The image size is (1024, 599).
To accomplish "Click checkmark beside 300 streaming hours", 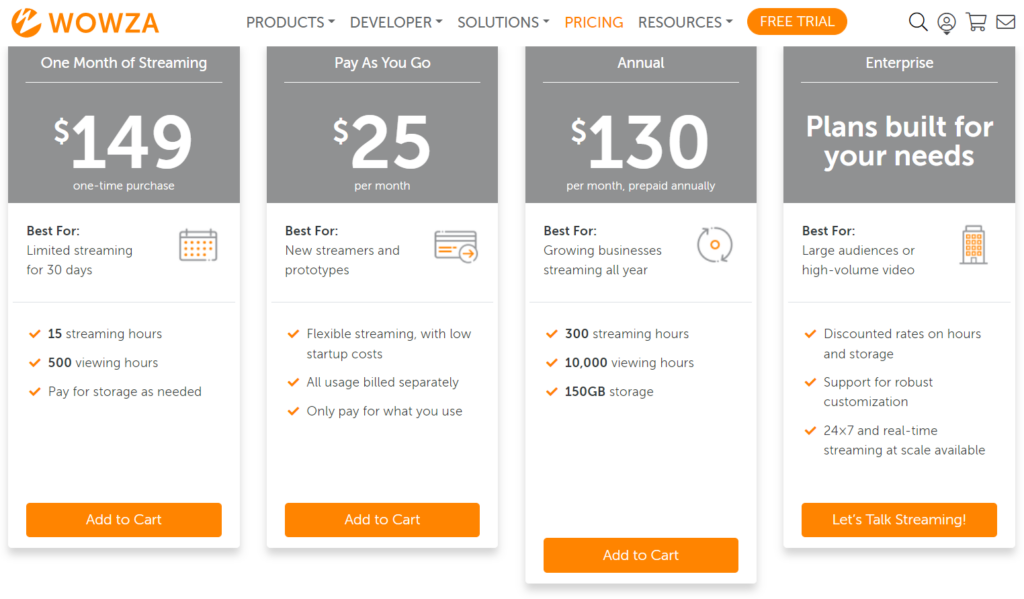I will [552, 334].
